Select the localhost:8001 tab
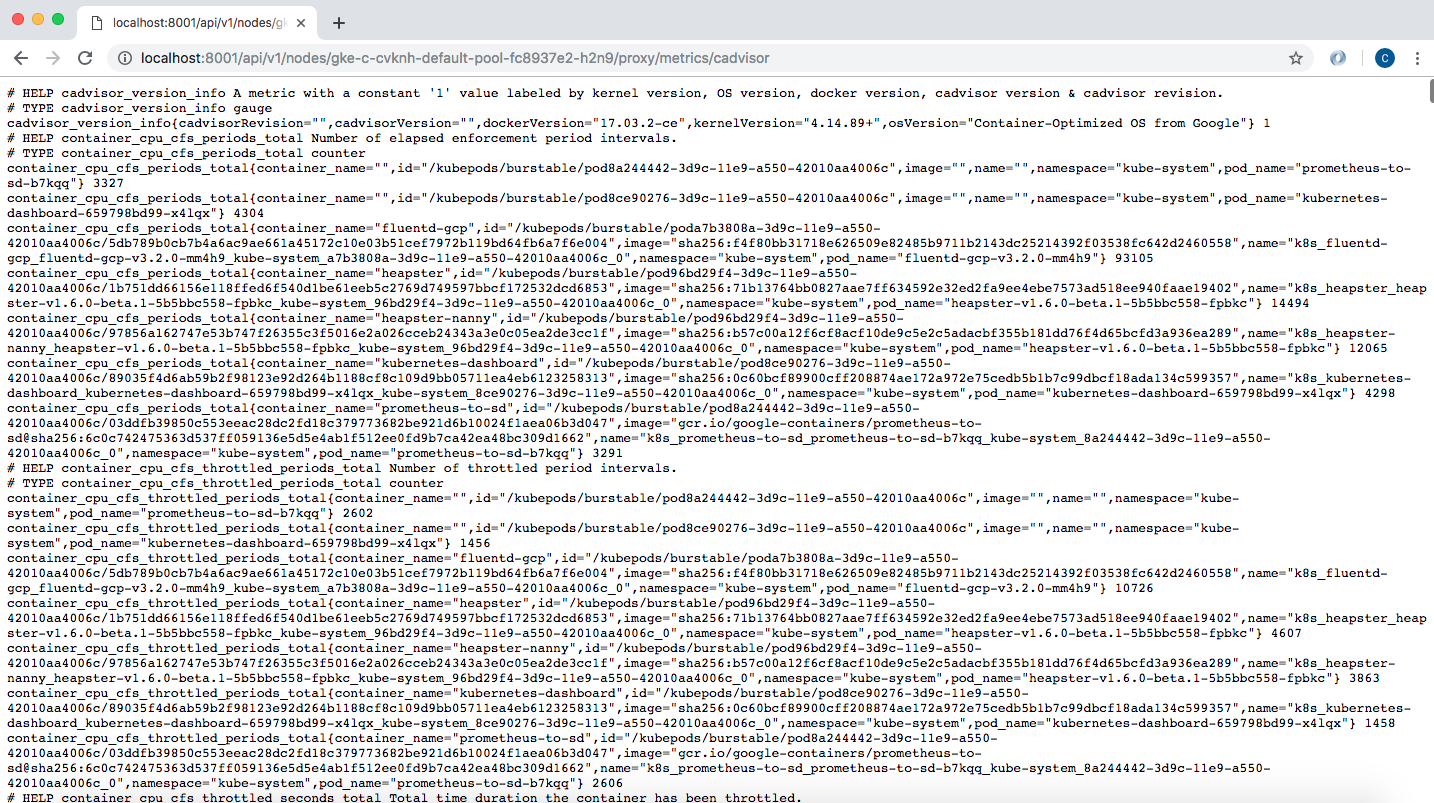The height and width of the screenshot is (803, 1434). [190, 23]
